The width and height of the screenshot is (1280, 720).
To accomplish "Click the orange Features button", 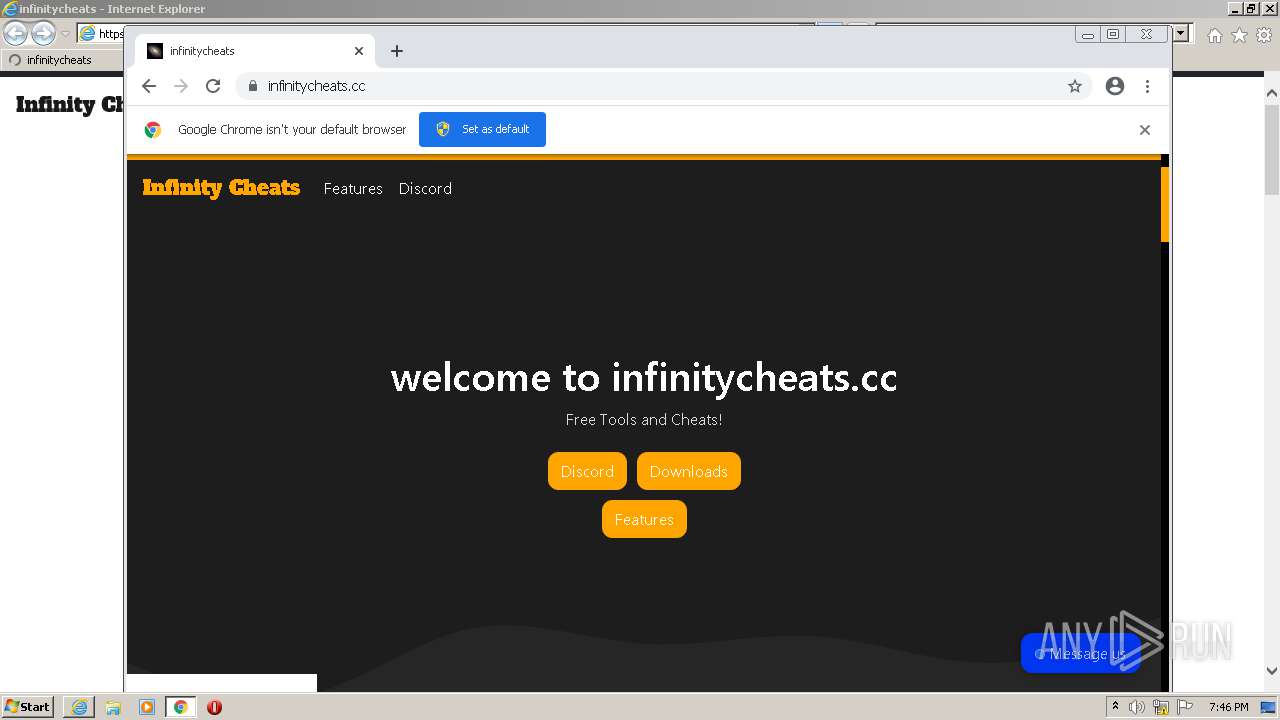I will (x=644, y=519).
